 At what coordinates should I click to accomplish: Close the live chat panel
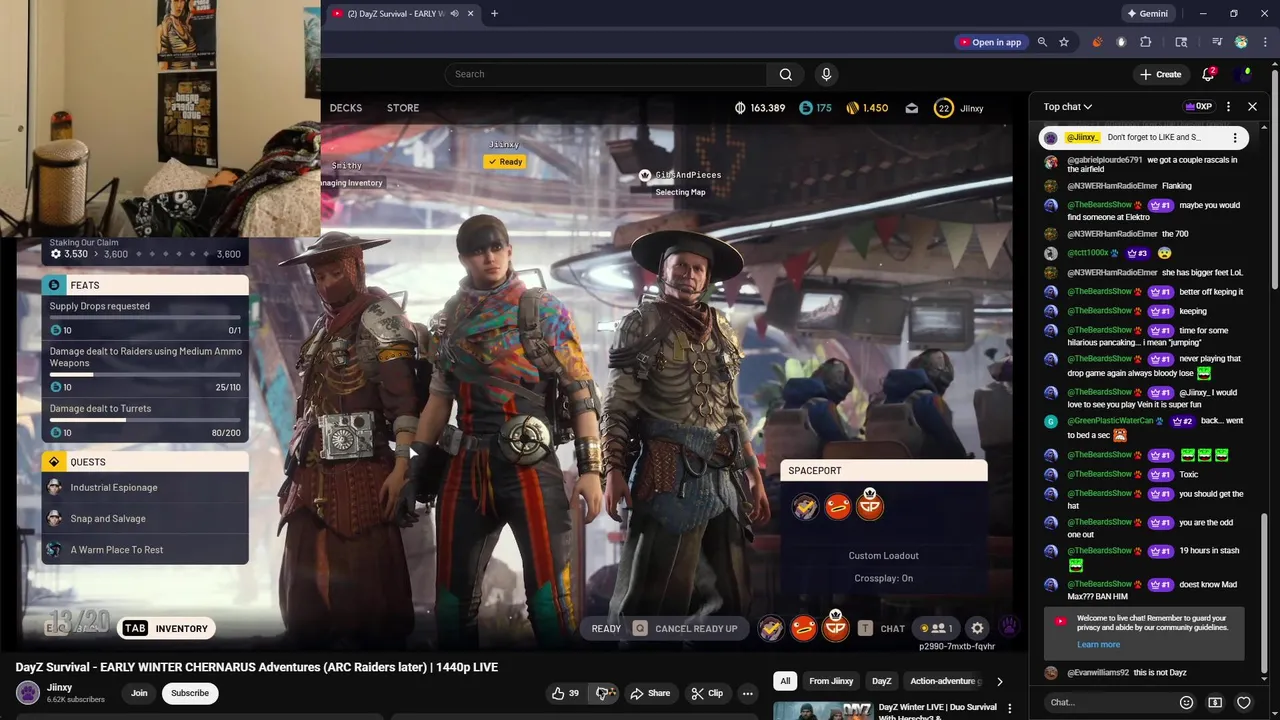(x=1252, y=107)
